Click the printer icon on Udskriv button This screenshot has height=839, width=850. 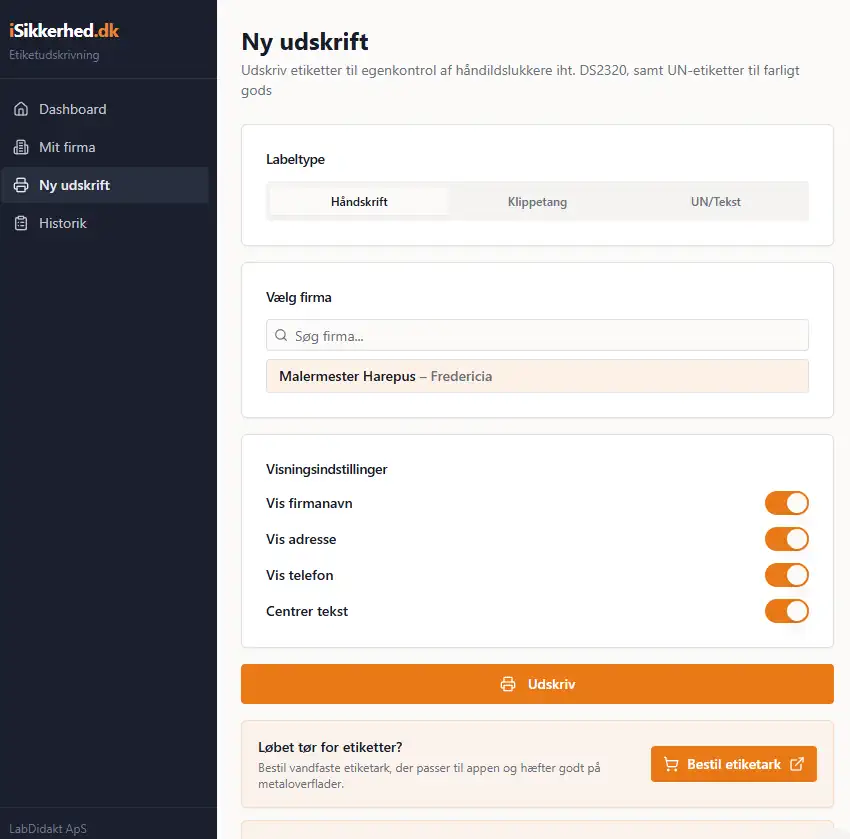508,685
